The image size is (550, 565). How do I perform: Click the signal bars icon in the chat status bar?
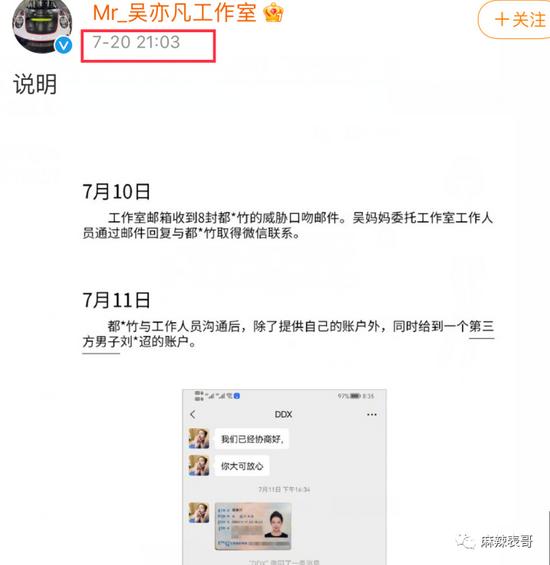point(210,396)
